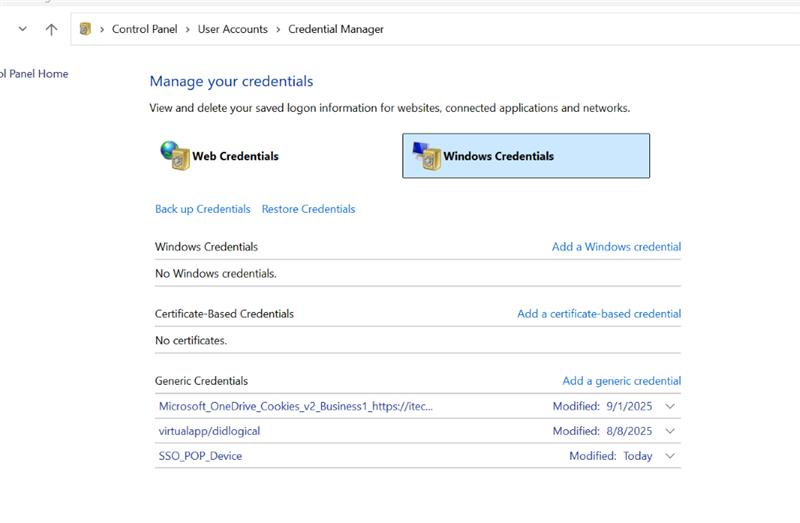
Task: Open Control Panel Home link
Action: click(34, 73)
